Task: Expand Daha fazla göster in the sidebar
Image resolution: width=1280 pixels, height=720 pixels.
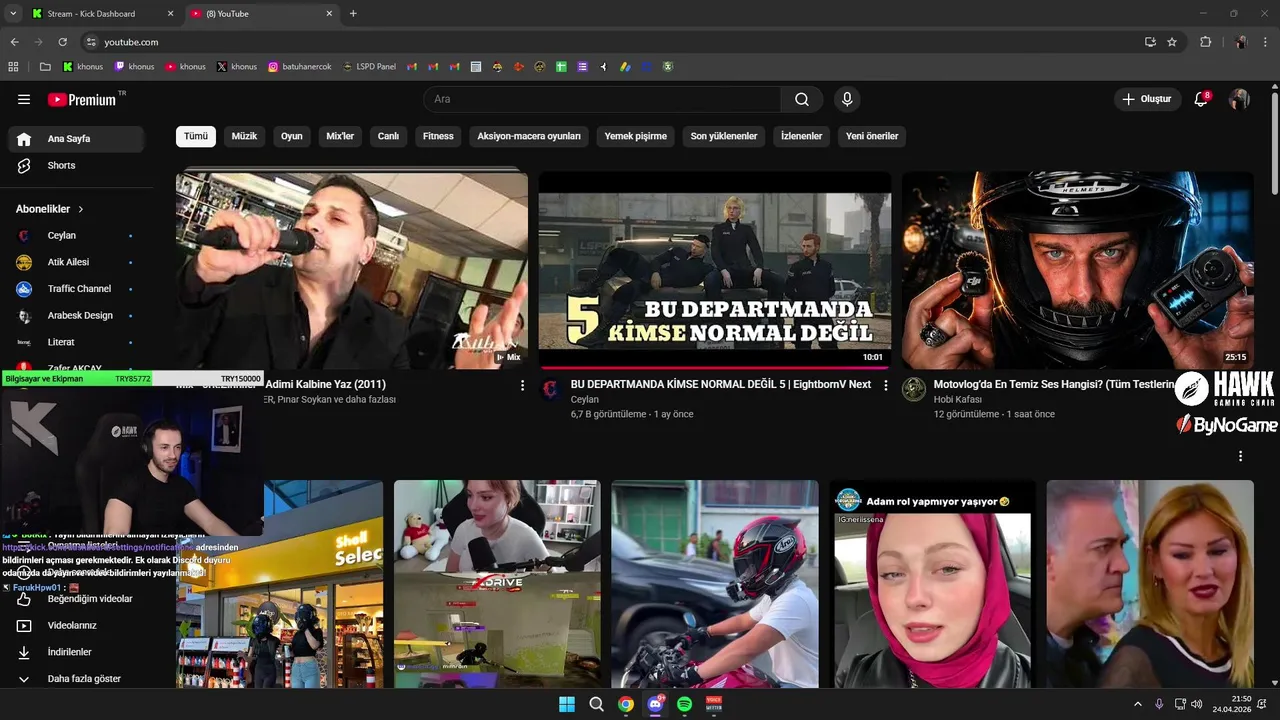Action: coord(76,679)
